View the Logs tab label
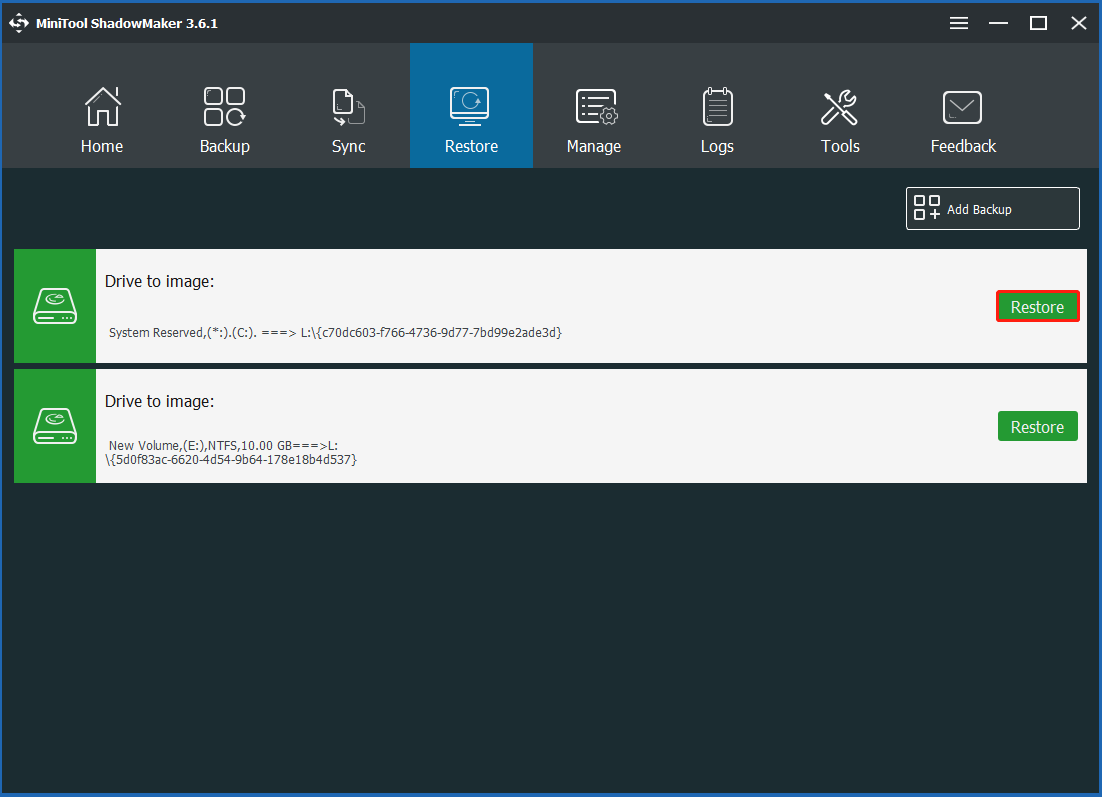Viewport: 1102px width, 797px height. tap(717, 146)
